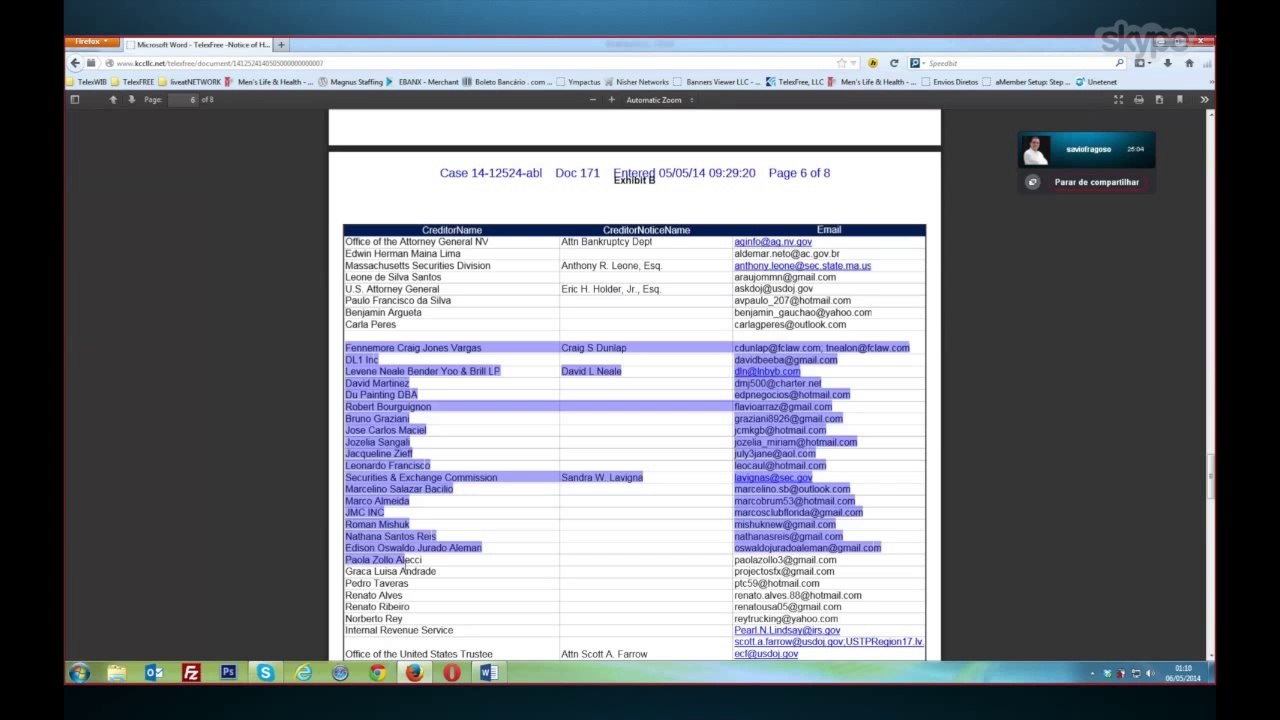Image resolution: width=1280 pixels, height=720 pixels.
Task: Zoom out of the PDF document
Action: 593,100
